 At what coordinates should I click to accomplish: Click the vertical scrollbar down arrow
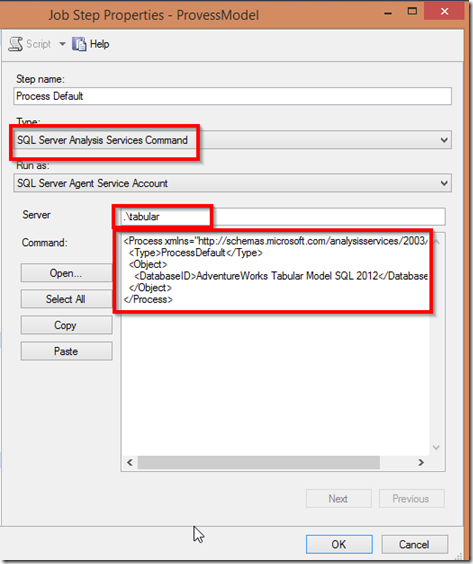[x=436, y=448]
